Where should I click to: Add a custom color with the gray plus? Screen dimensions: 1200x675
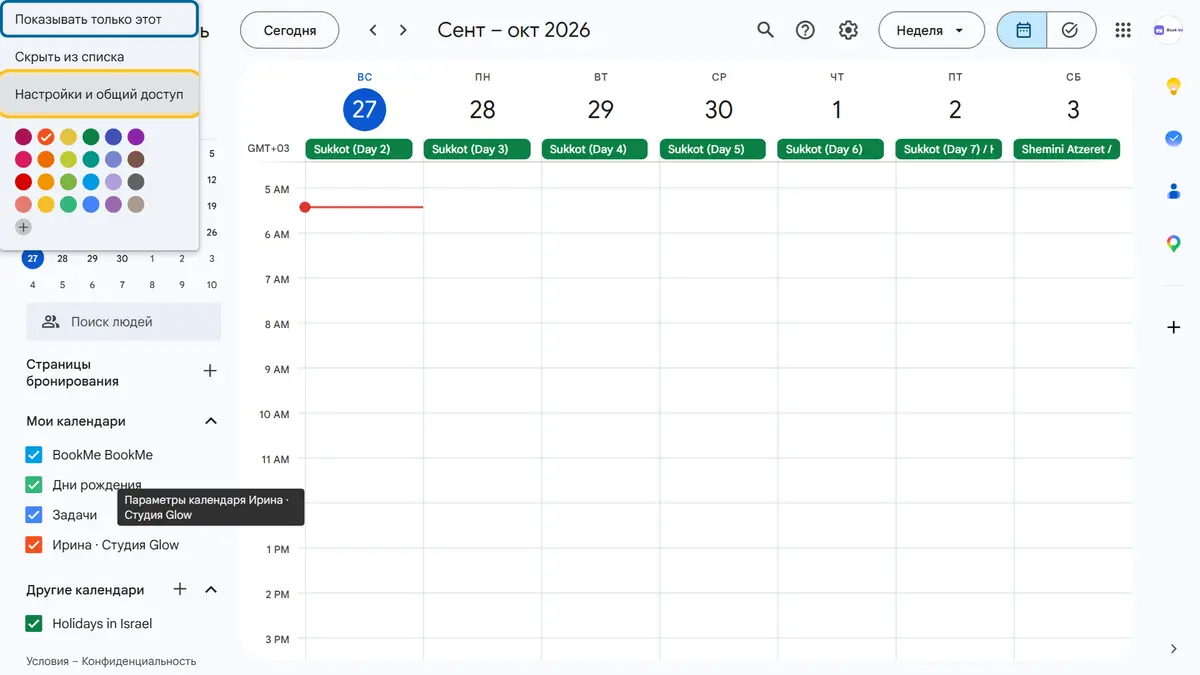(23, 227)
